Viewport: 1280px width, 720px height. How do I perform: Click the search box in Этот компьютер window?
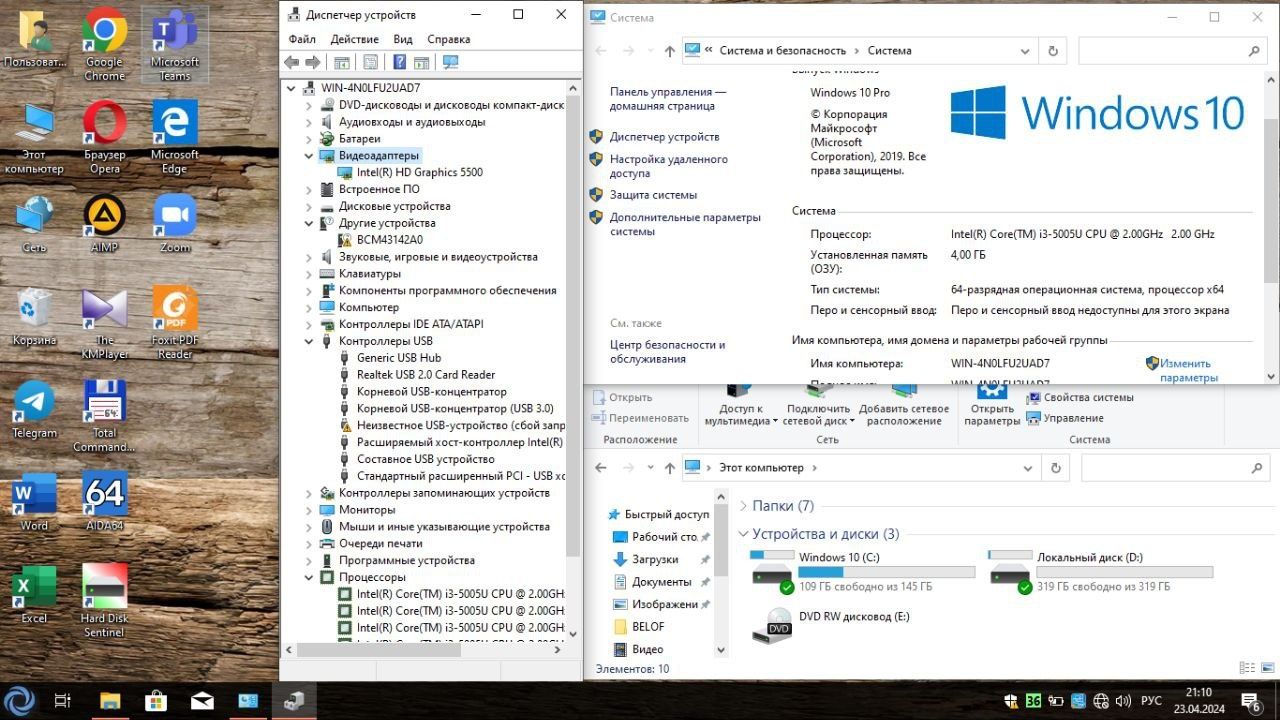[1175, 467]
